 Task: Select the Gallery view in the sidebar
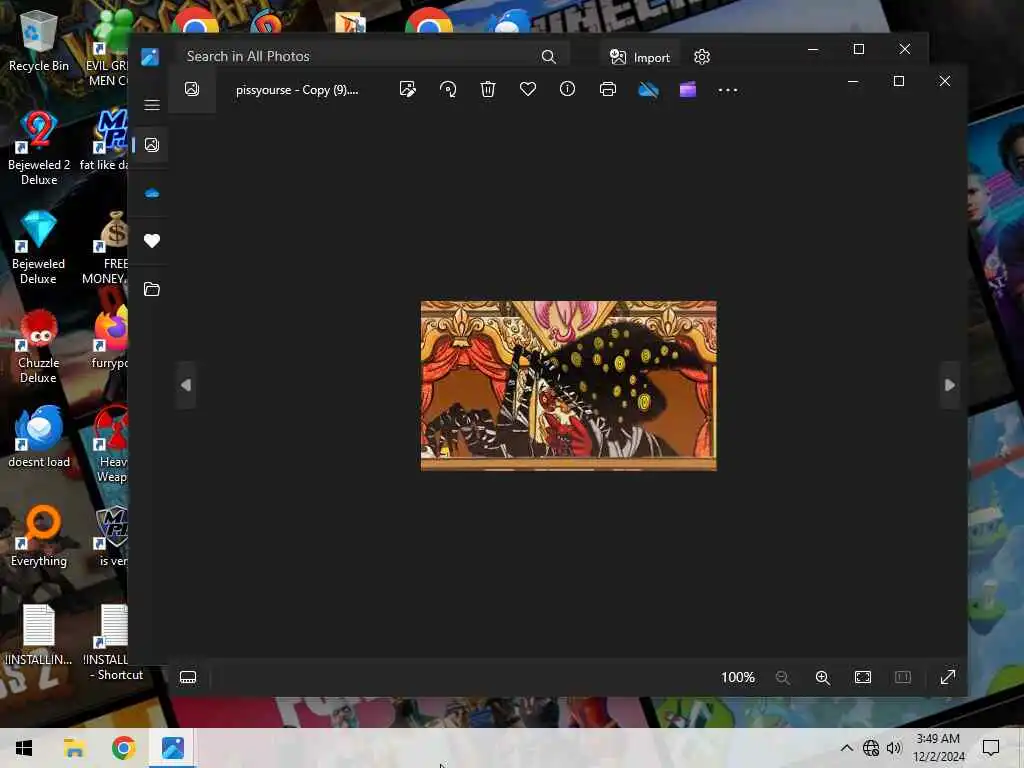pos(152,145)
